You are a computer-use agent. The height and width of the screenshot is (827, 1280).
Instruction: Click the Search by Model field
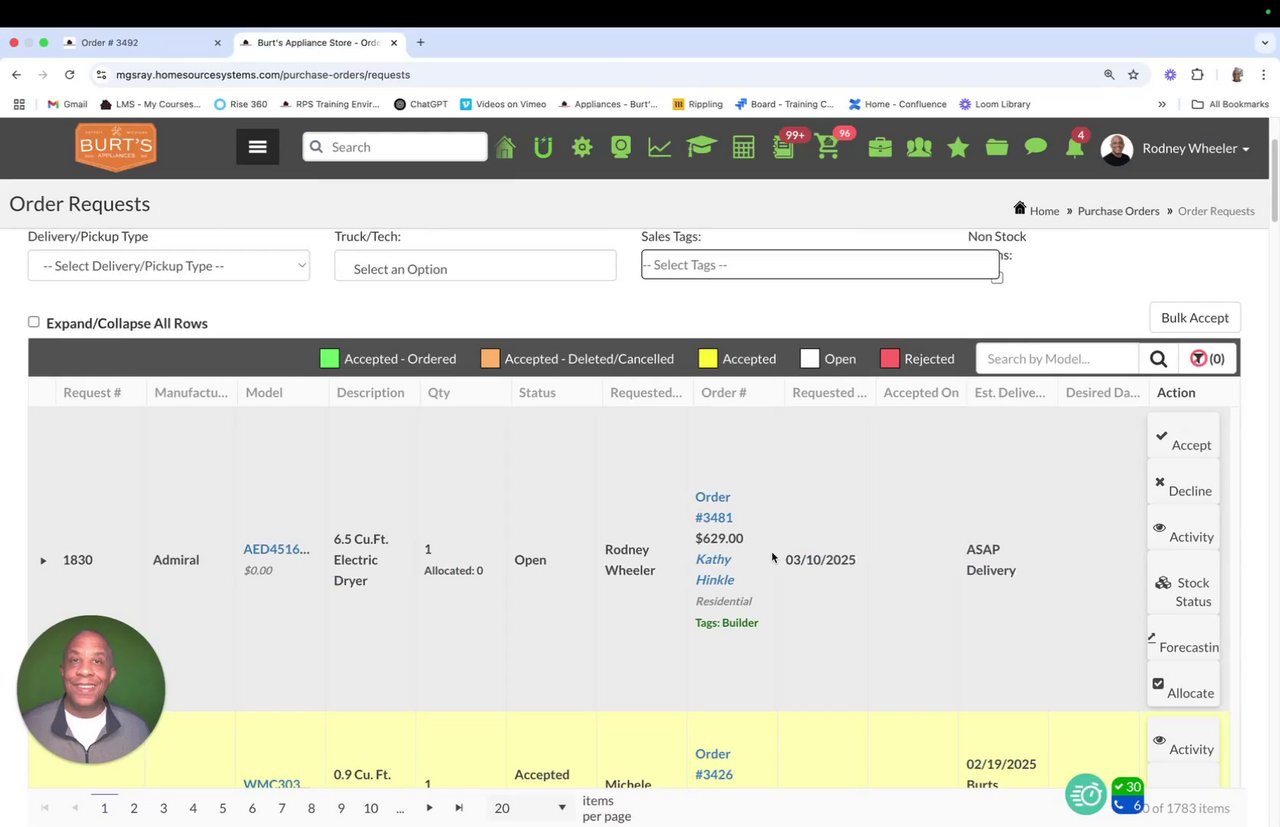point(1057,359)
